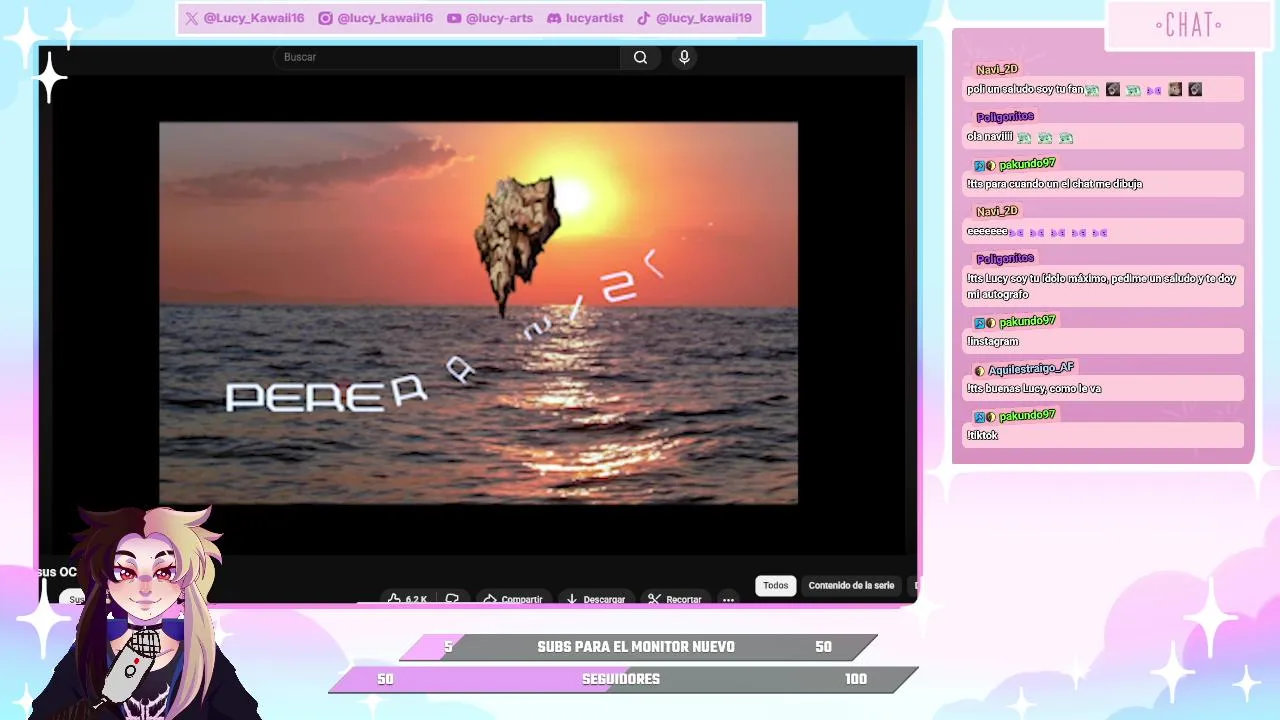This screenshot has width=1280, height=720.
Task: Click the top Navi_2D username in chat
Action: click(997, 69)
